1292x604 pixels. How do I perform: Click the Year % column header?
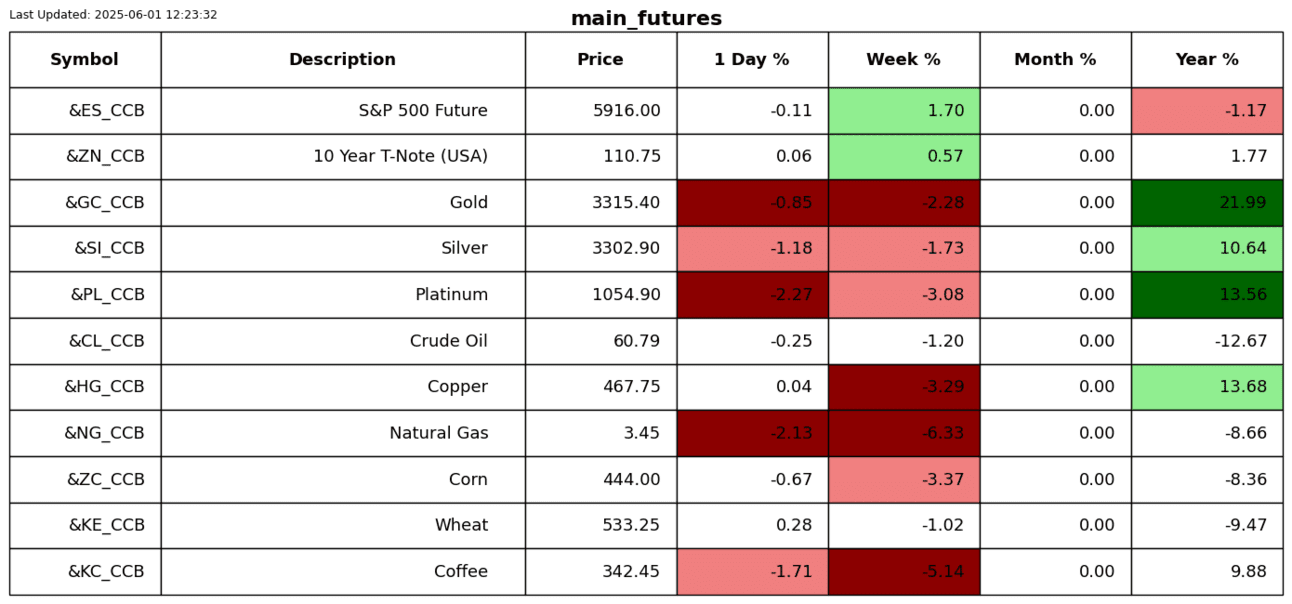[x=1207, y=60]
